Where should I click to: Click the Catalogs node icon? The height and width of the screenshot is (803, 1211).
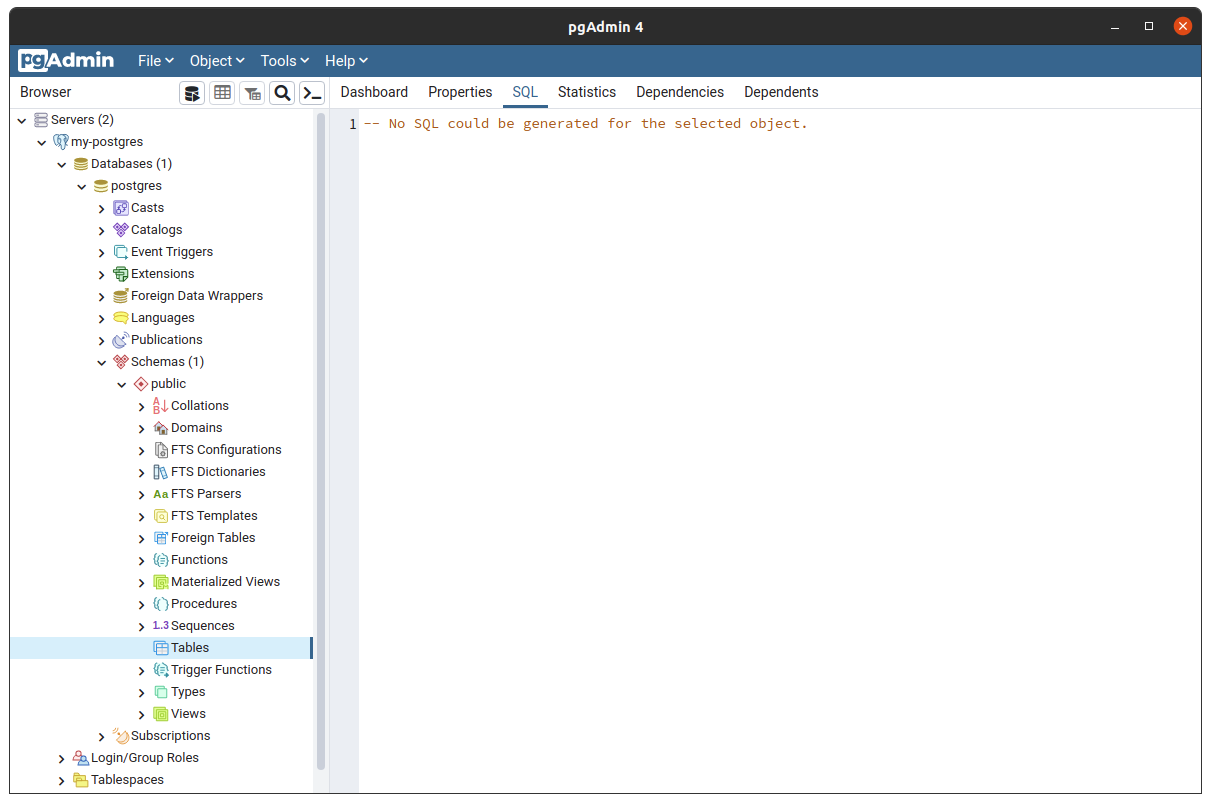(x=121, y=230)
